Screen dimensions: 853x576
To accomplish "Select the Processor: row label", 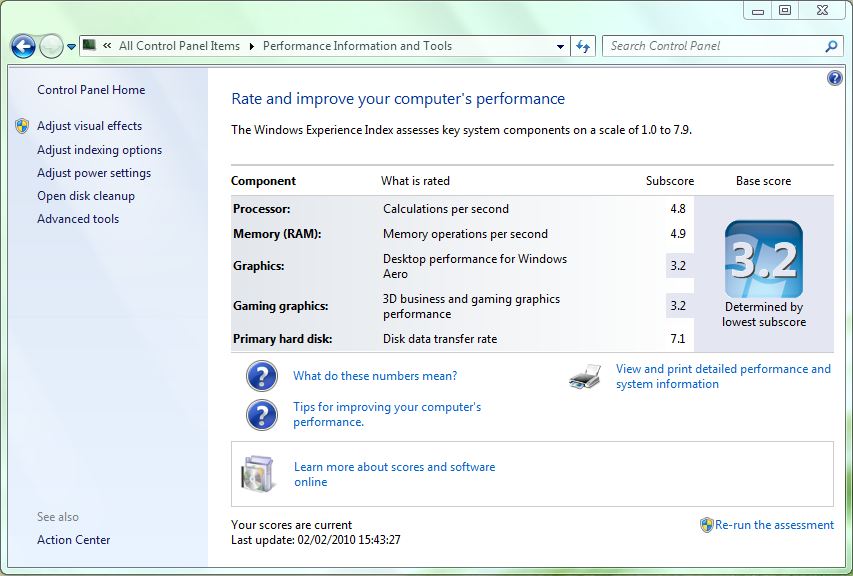I will pos(262,209).
